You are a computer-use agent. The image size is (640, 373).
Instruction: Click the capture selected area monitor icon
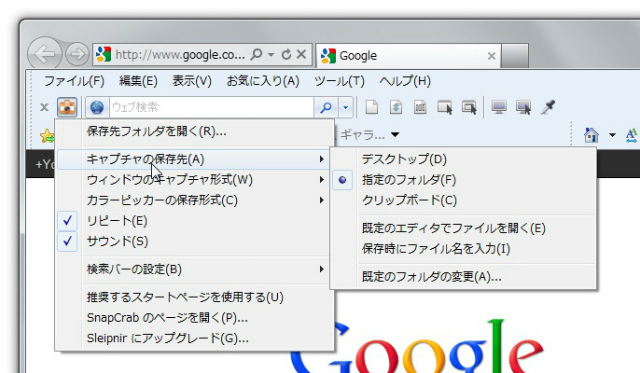523,107
